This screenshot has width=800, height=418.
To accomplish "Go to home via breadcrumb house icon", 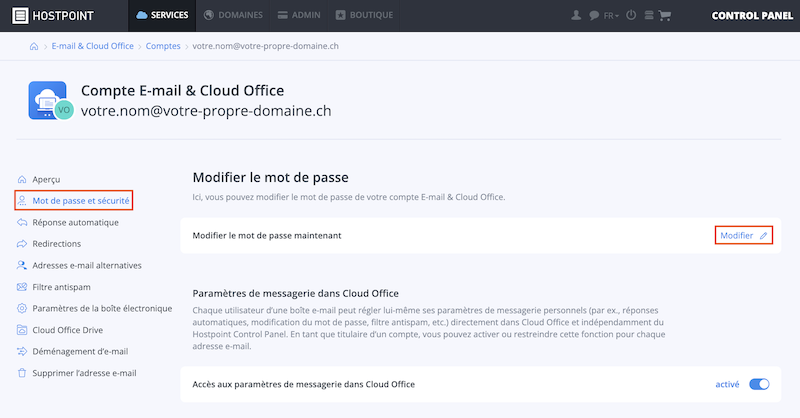I will [34, 46].
